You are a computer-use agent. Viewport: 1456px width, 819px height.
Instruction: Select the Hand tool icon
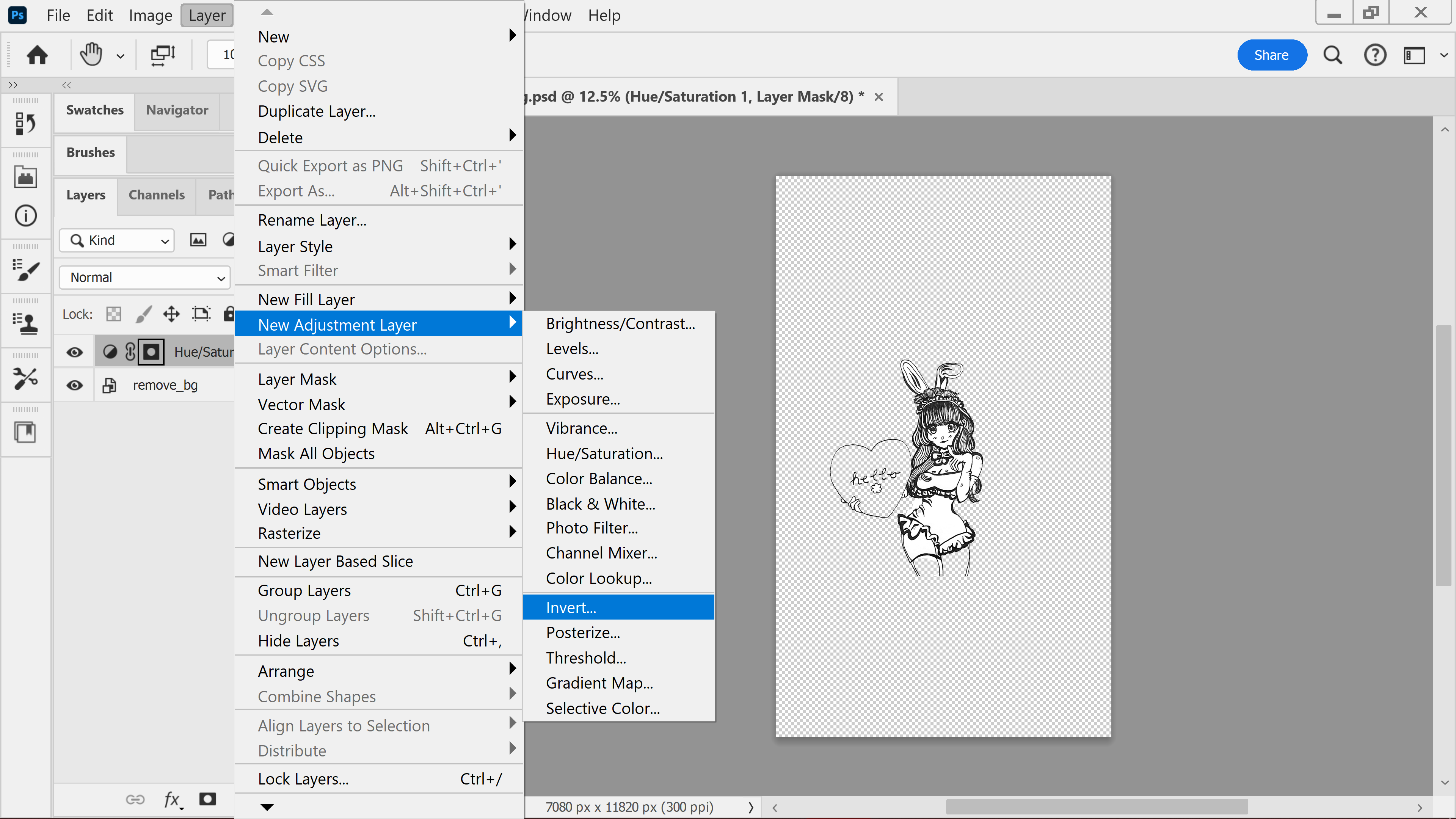tap(91, 55)
